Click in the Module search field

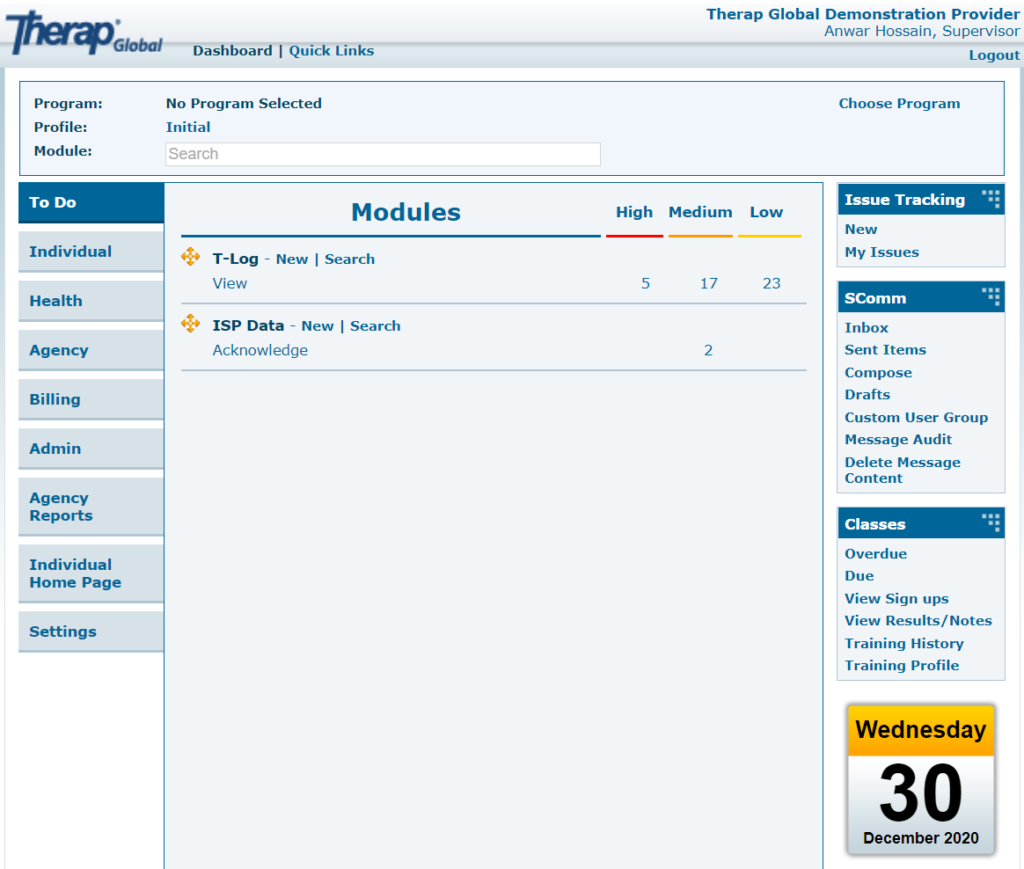(382, 154)
